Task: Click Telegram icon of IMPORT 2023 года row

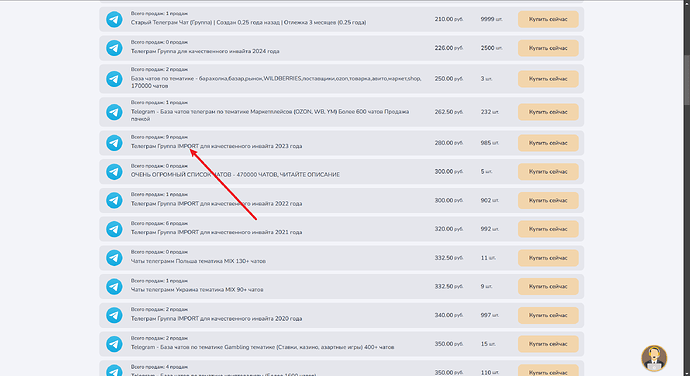Action: coord(114,143)
